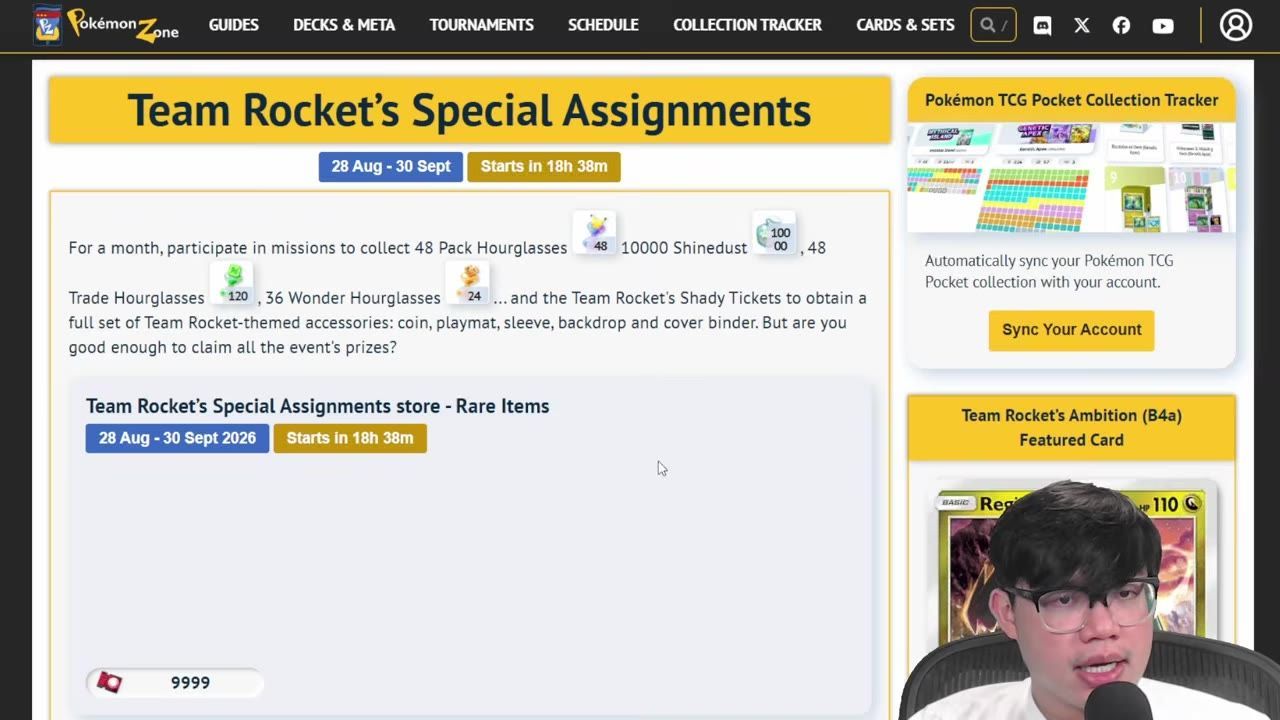The height and width of the screenshot is (720, 1280).
Task: Open the X (Twitter) icon
Action: tap(1082, 26)
